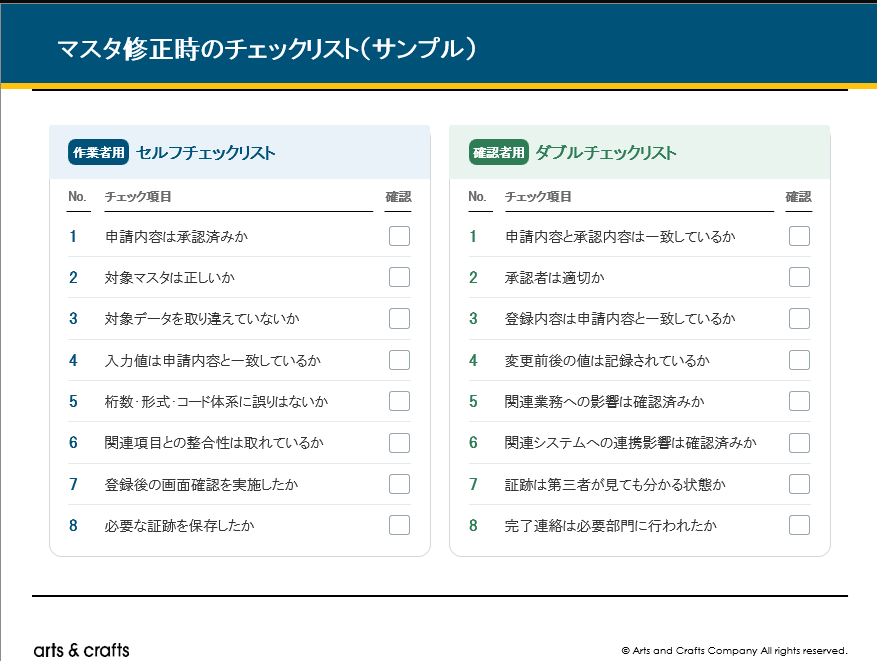Select text 承認者は適切か
Screen dimensions: 877x661
coord(555,277)
